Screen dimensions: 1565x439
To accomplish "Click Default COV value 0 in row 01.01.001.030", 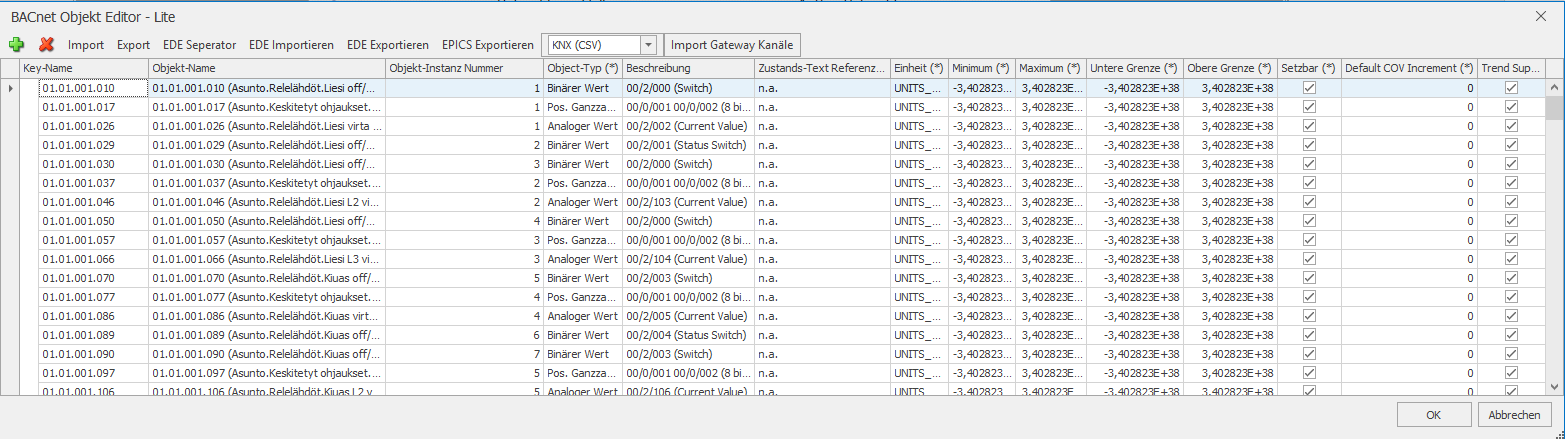I will click(x=1409, y=164).
